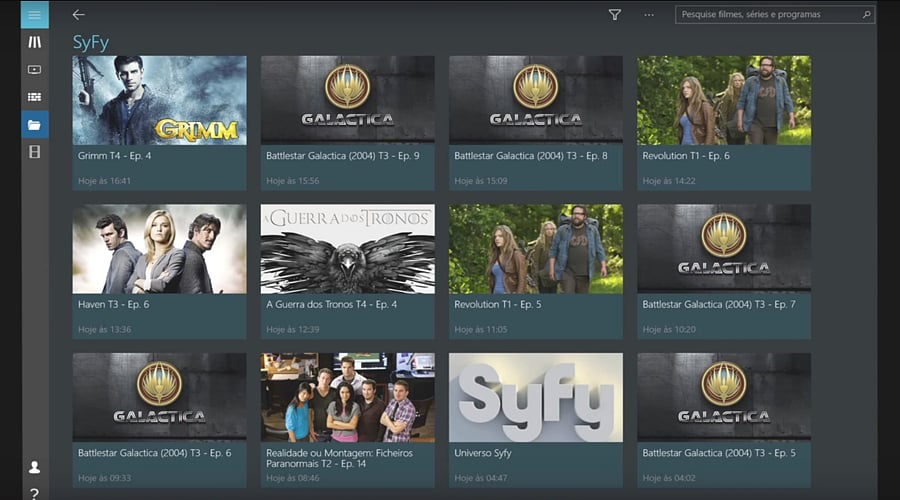Screen dimensions: 900x500
Task: Open the live TV icon in sidebar
Action: coord(34,69)
